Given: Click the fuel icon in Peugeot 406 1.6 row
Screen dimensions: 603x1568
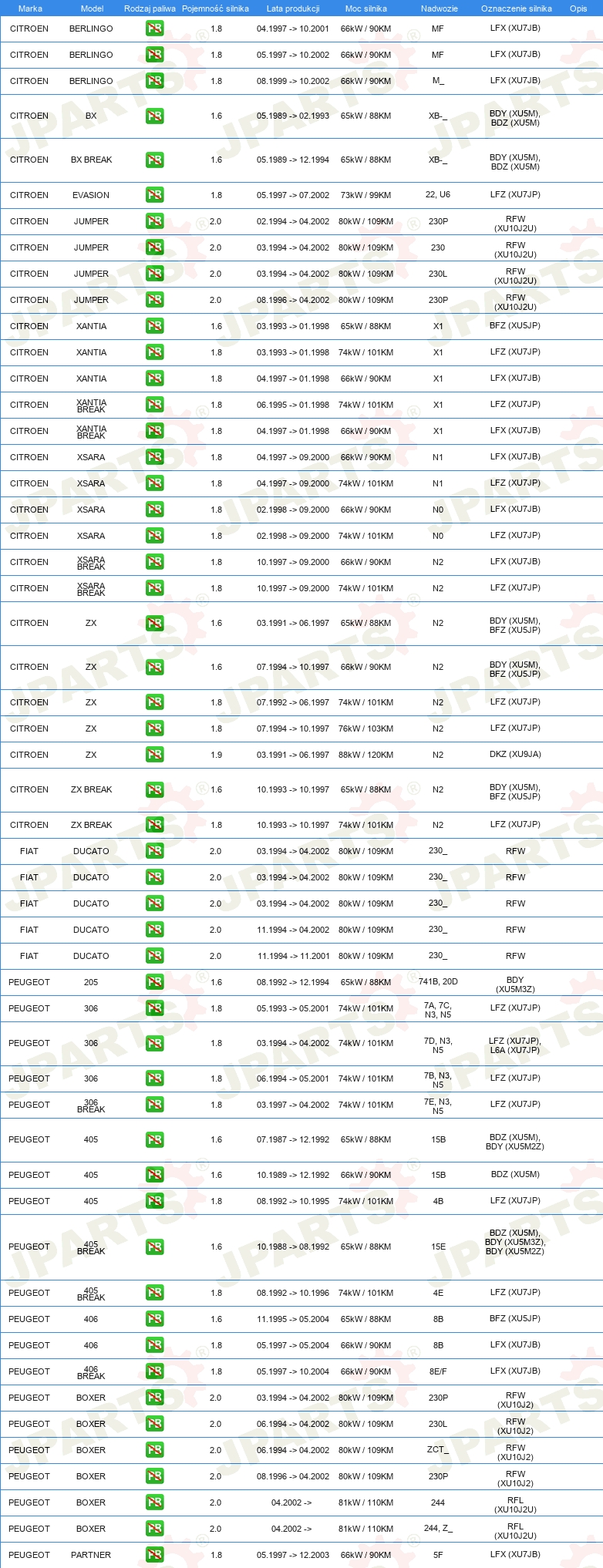Looking at the screenshot, I should [x=154, y=1319].
